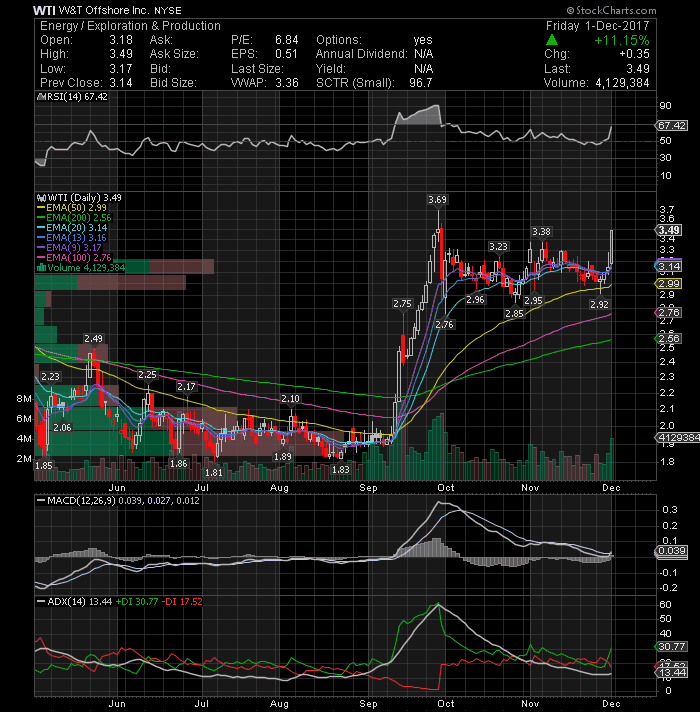This screenshot has height=712, width=700.
Task: Click the yellow 2.99 axis tag
Action: coord(669,284)
